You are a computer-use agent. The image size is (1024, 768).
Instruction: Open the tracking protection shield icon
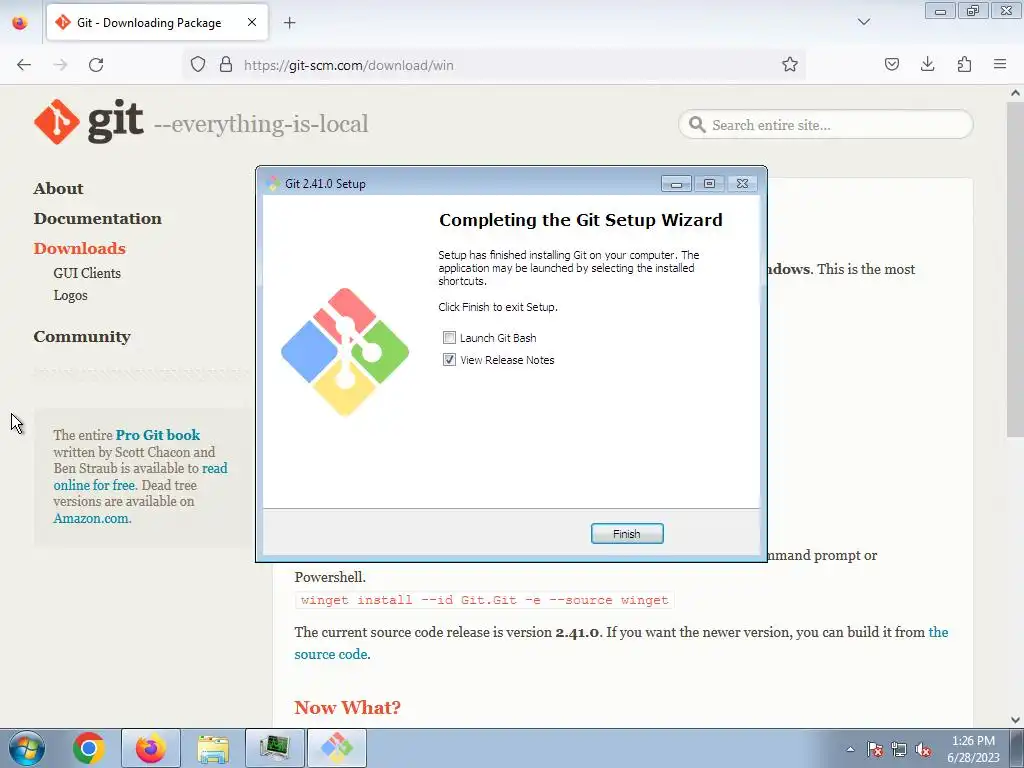click(198, 65)
